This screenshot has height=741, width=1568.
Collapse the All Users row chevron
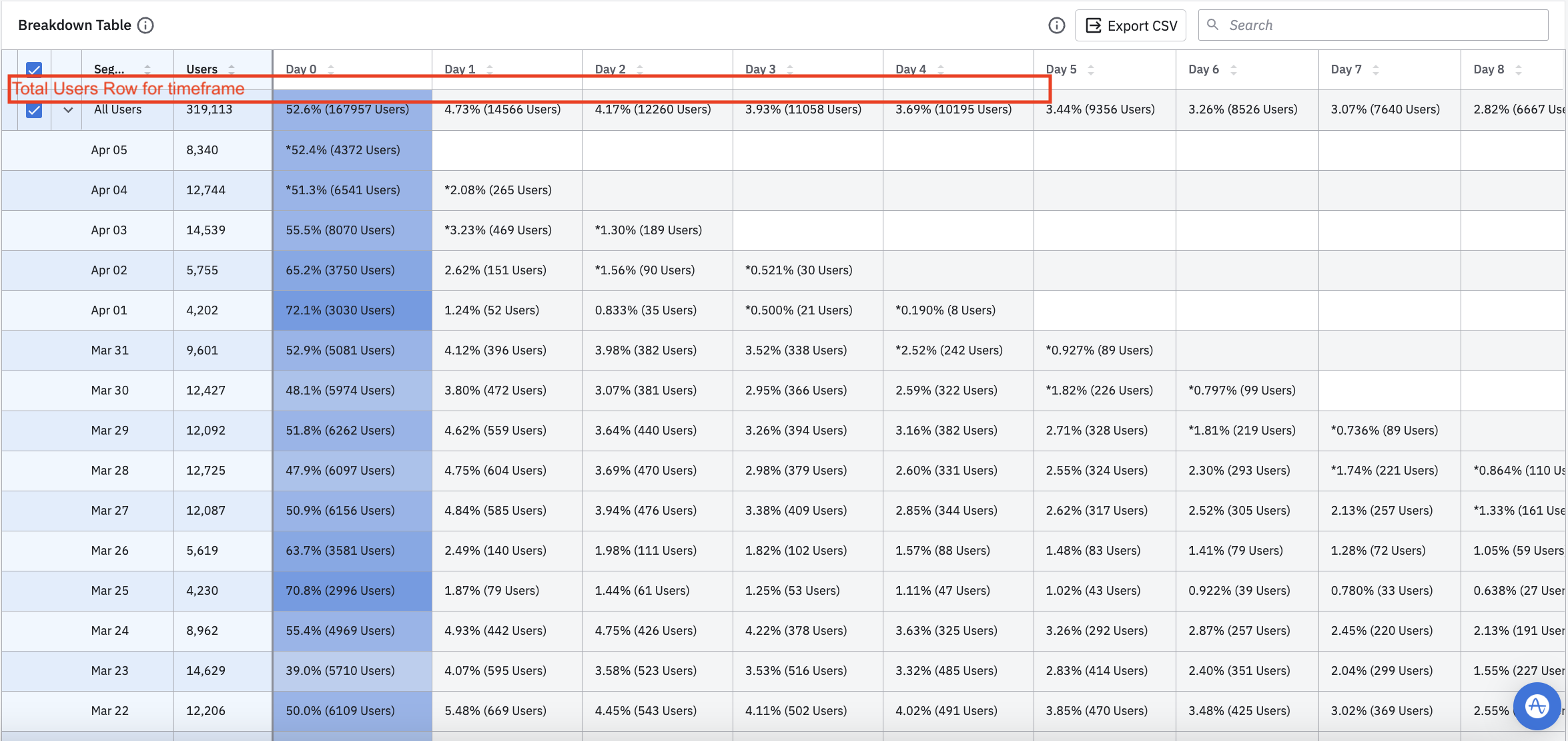[68, 109]
